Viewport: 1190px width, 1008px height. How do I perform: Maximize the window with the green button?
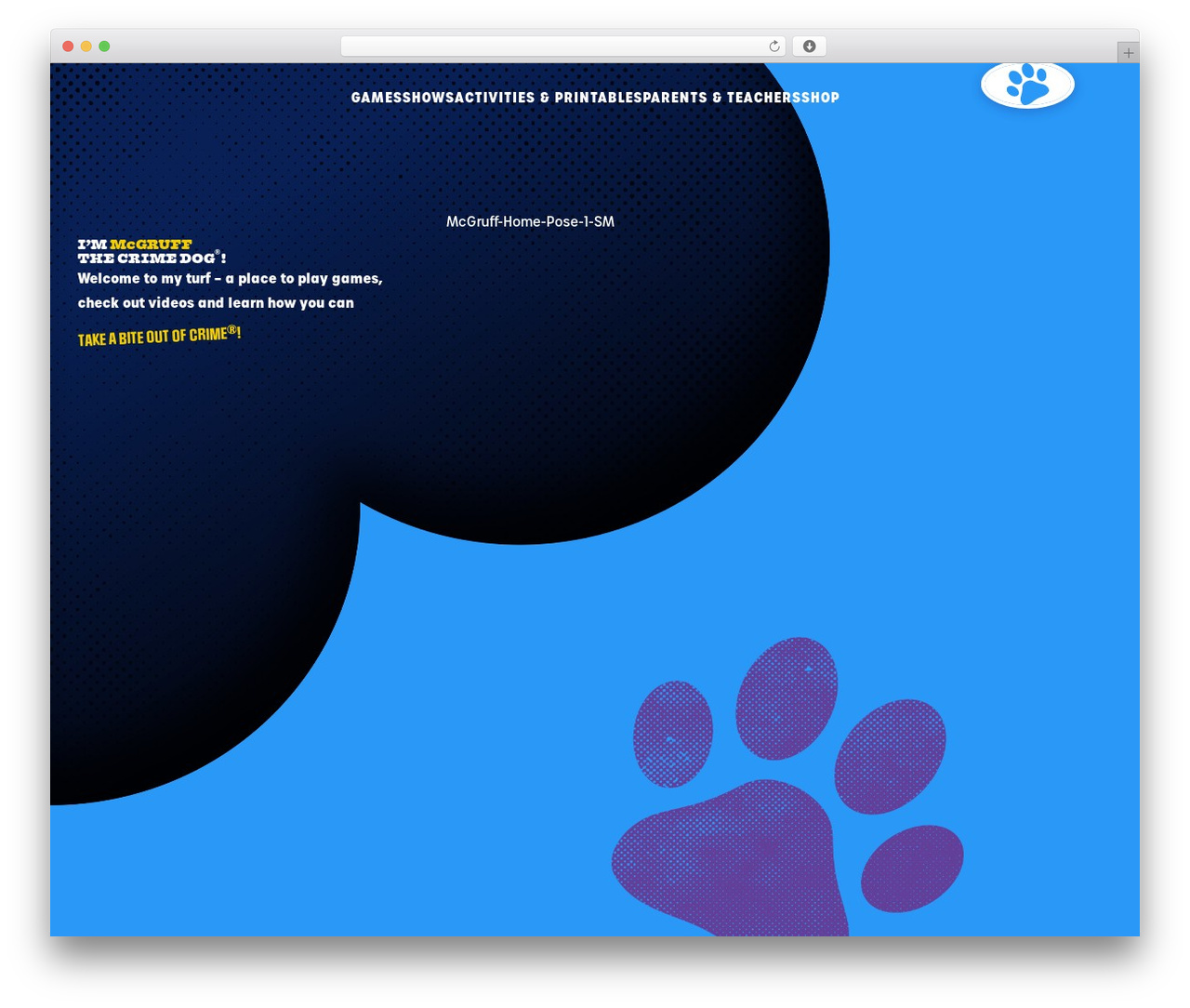pyautogui.click(x=104, y=46)
